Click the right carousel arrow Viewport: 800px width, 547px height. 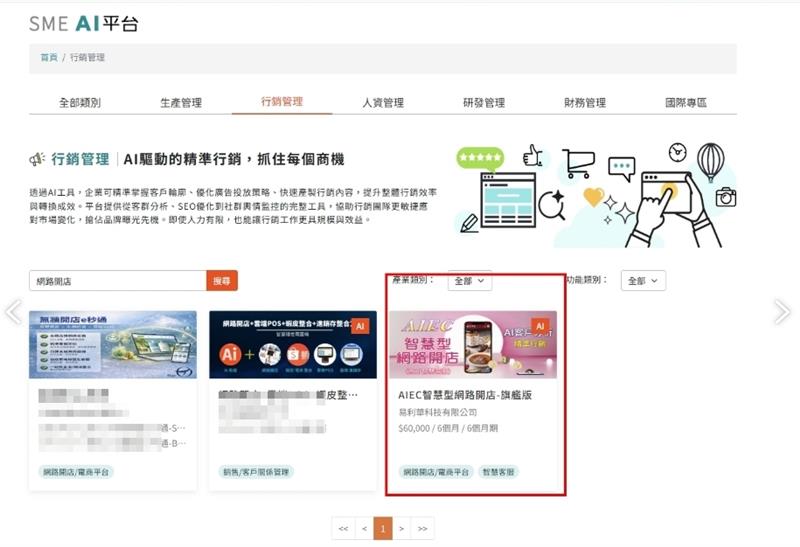[x=782, y=312]
